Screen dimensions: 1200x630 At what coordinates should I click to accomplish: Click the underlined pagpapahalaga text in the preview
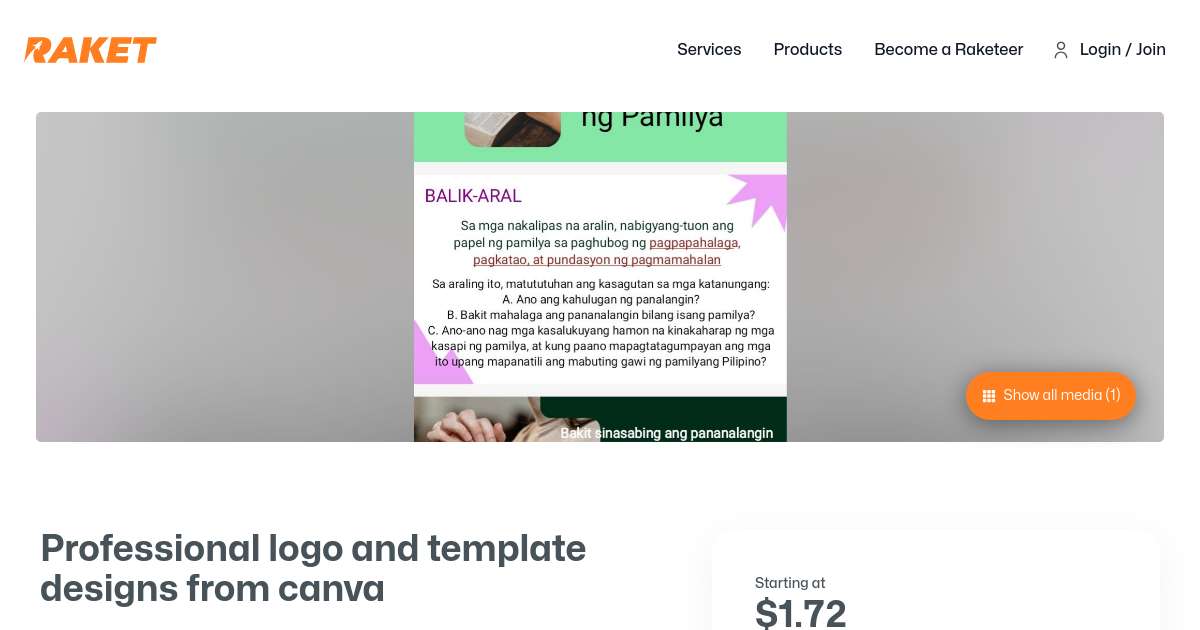coord(694,242)
